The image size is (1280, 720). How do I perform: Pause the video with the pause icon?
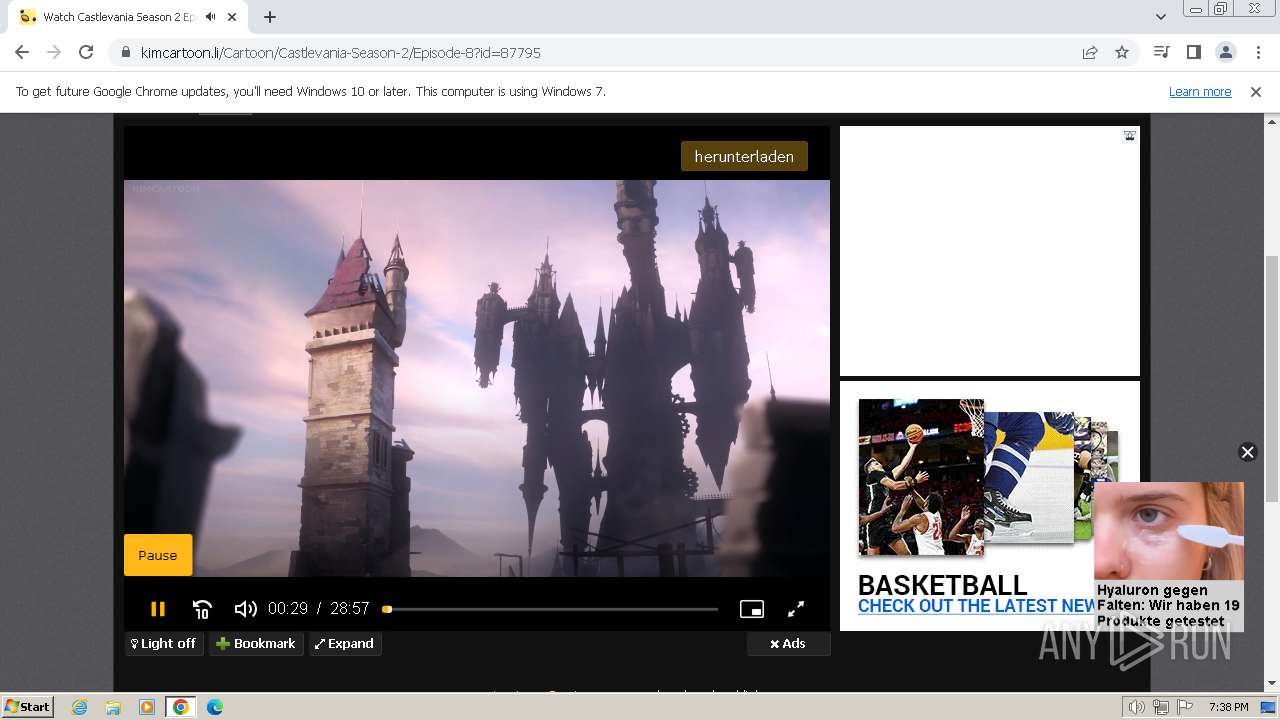pos(158,609)
